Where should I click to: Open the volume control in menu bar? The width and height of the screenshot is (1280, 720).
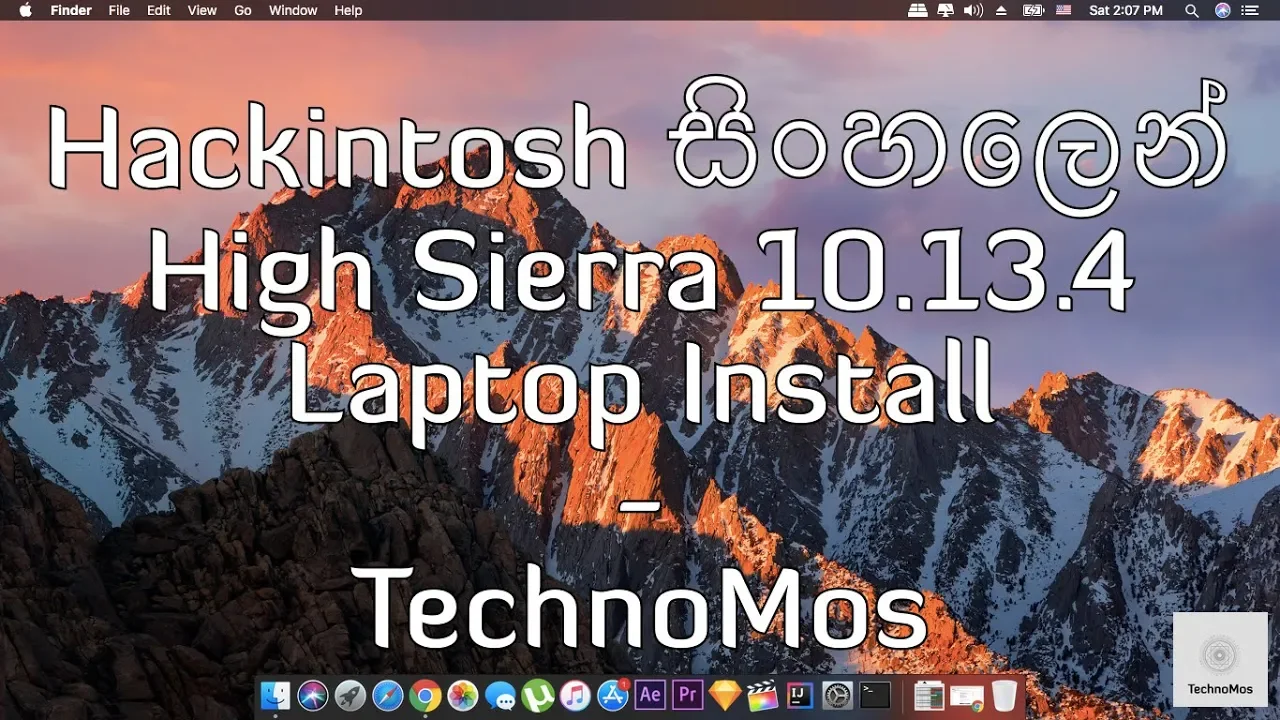coord(973,10)
